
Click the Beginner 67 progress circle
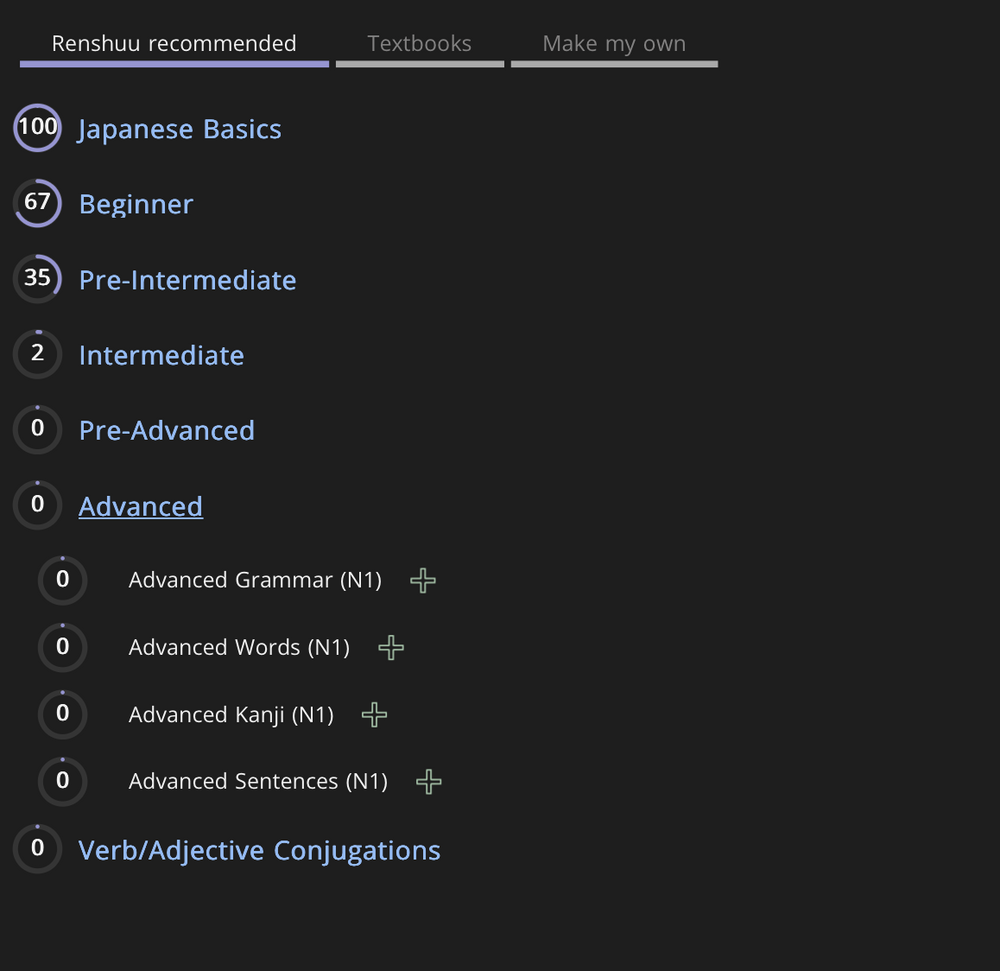(x=37, y=203)
